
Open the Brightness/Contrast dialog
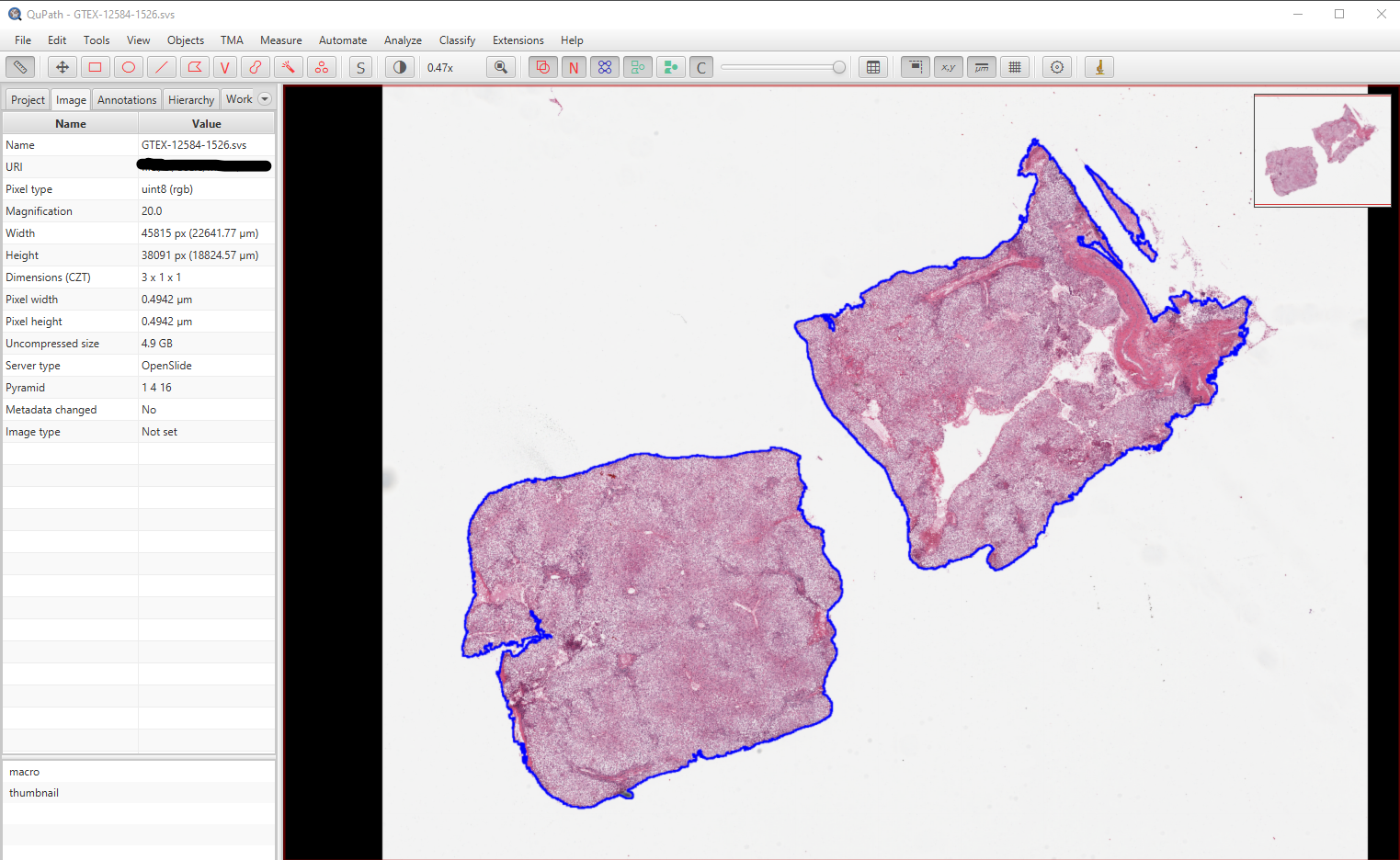[x=399, y=66]
